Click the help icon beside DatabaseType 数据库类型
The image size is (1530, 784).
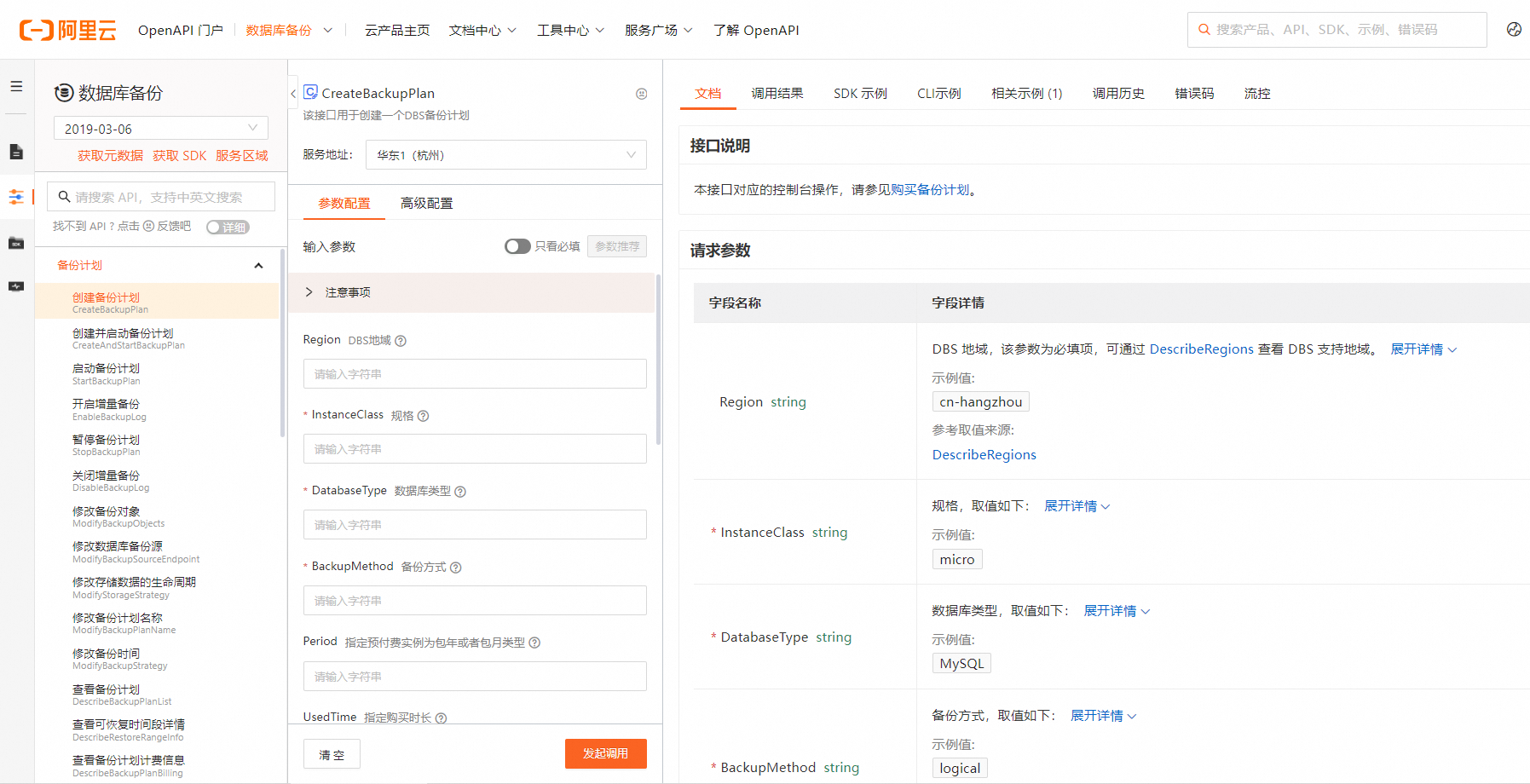point(460,492)
